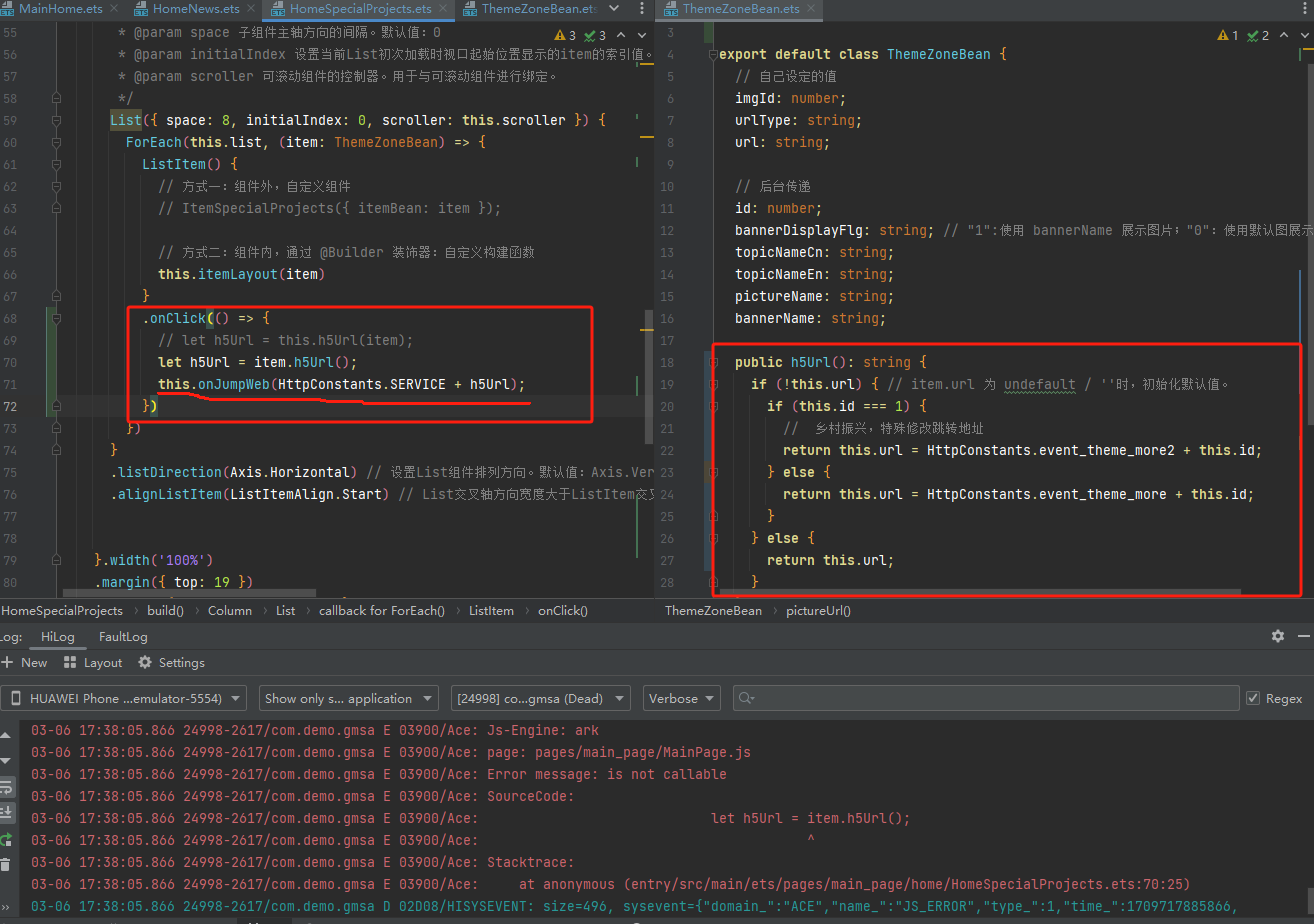This screenshot has width=1314, height=924.
Task: Open the log Layout options
Action: (92, 662)
